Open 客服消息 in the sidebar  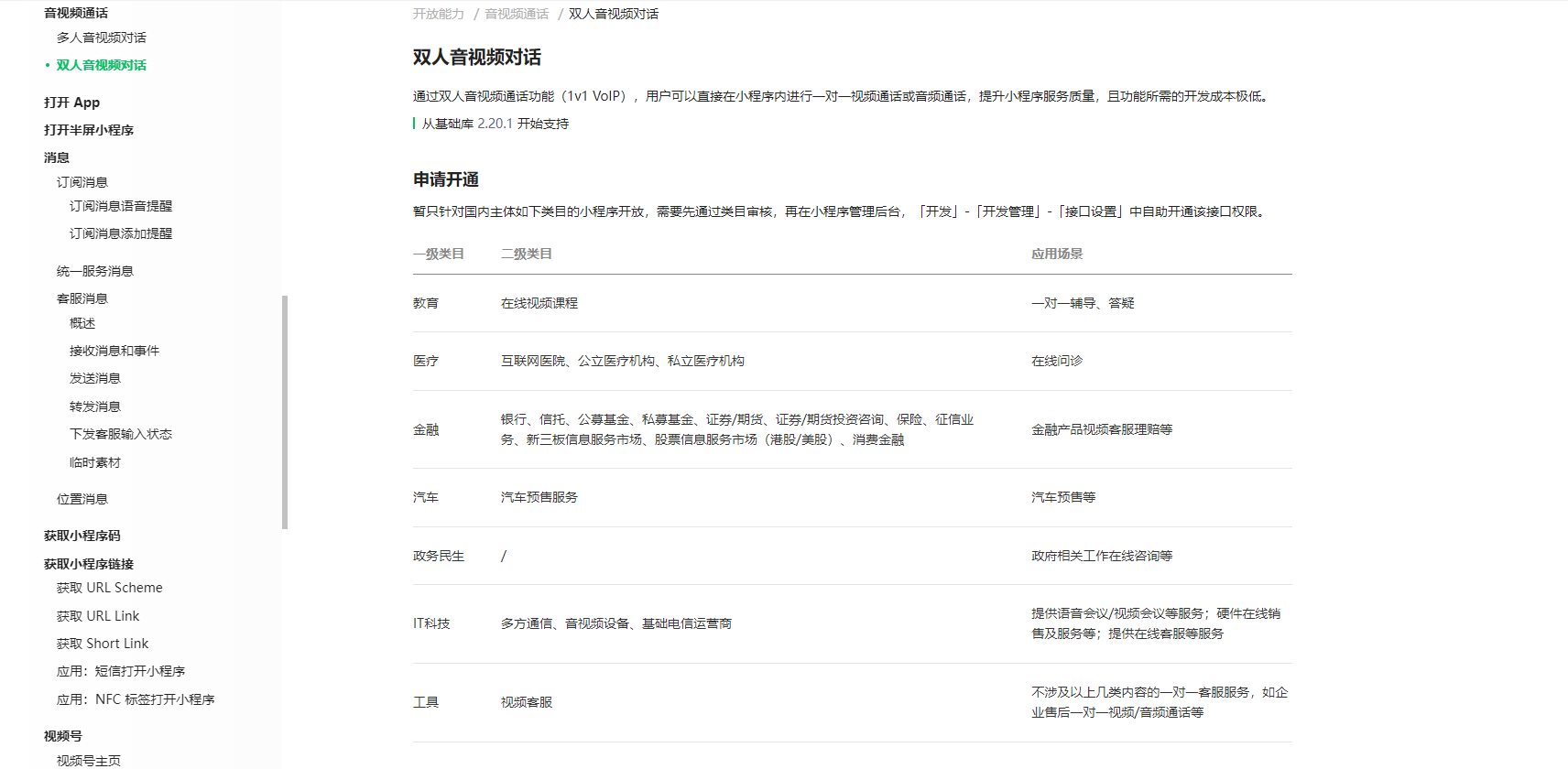point(82,298)
